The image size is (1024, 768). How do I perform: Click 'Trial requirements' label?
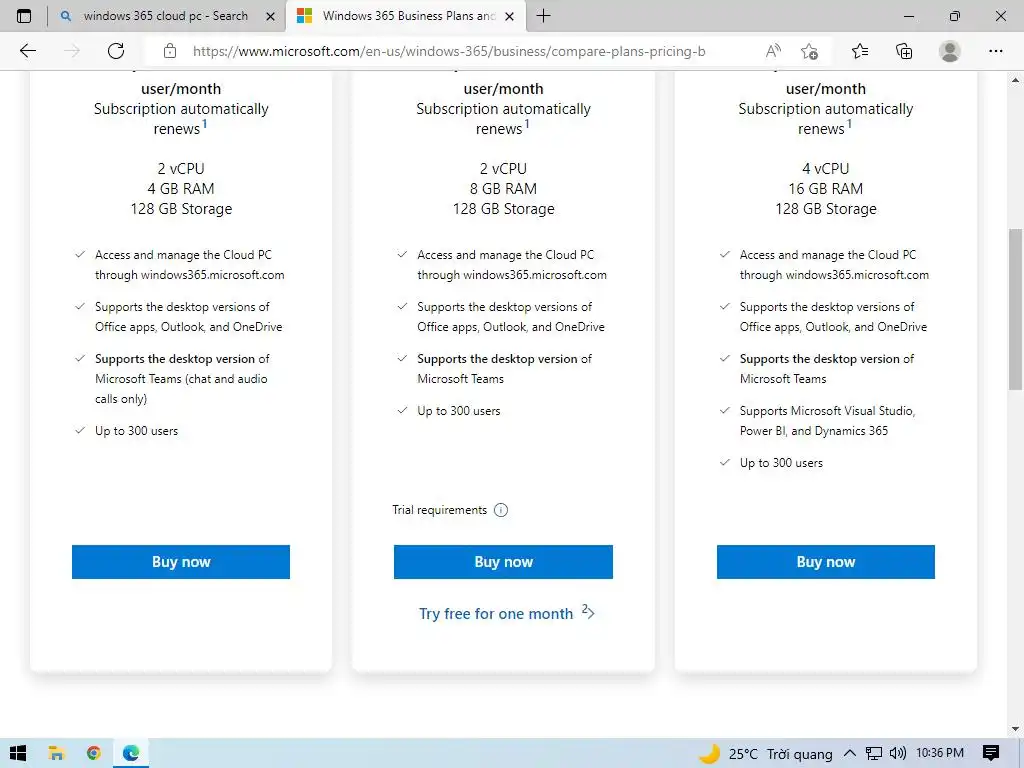[x=440, y=510]
